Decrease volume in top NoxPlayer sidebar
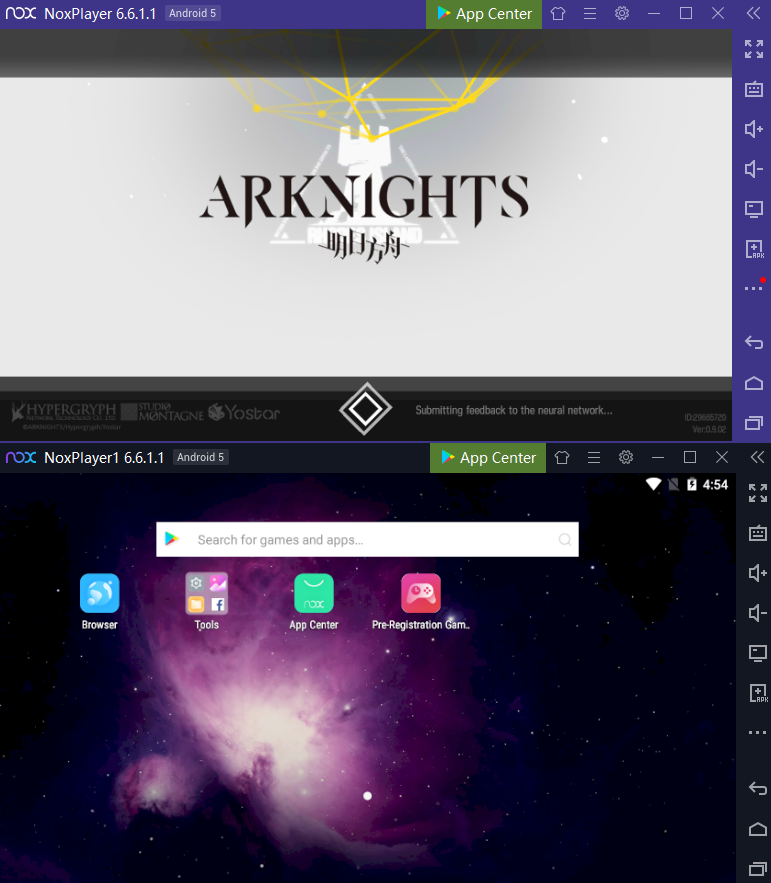This screenshot has height=883, width=771. [x=754, y=169]
